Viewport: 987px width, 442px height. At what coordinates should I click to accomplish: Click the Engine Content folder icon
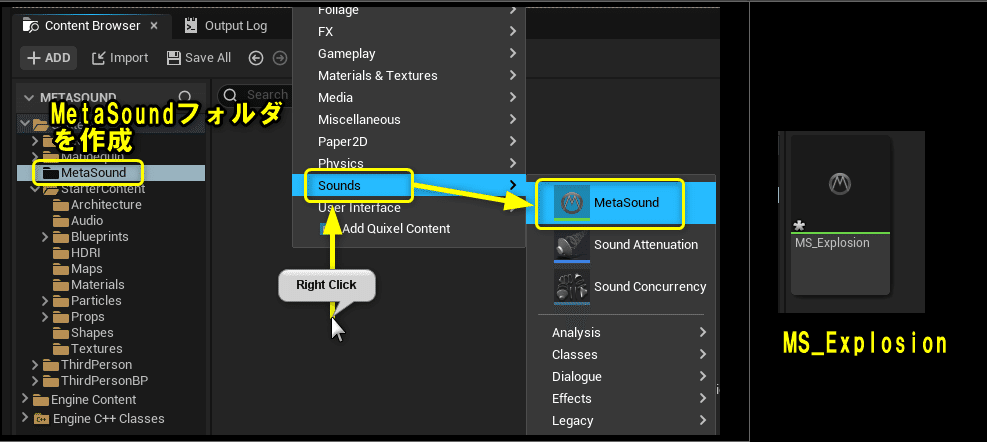(x=41, y=400)
